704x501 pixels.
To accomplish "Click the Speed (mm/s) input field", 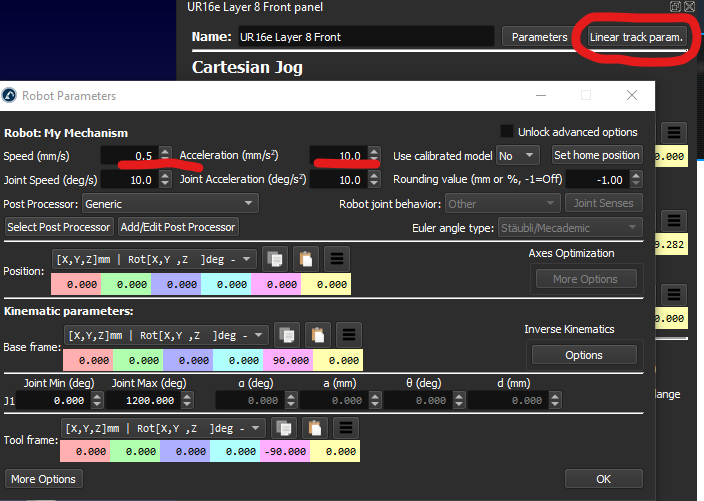I will tap(128, 156).
